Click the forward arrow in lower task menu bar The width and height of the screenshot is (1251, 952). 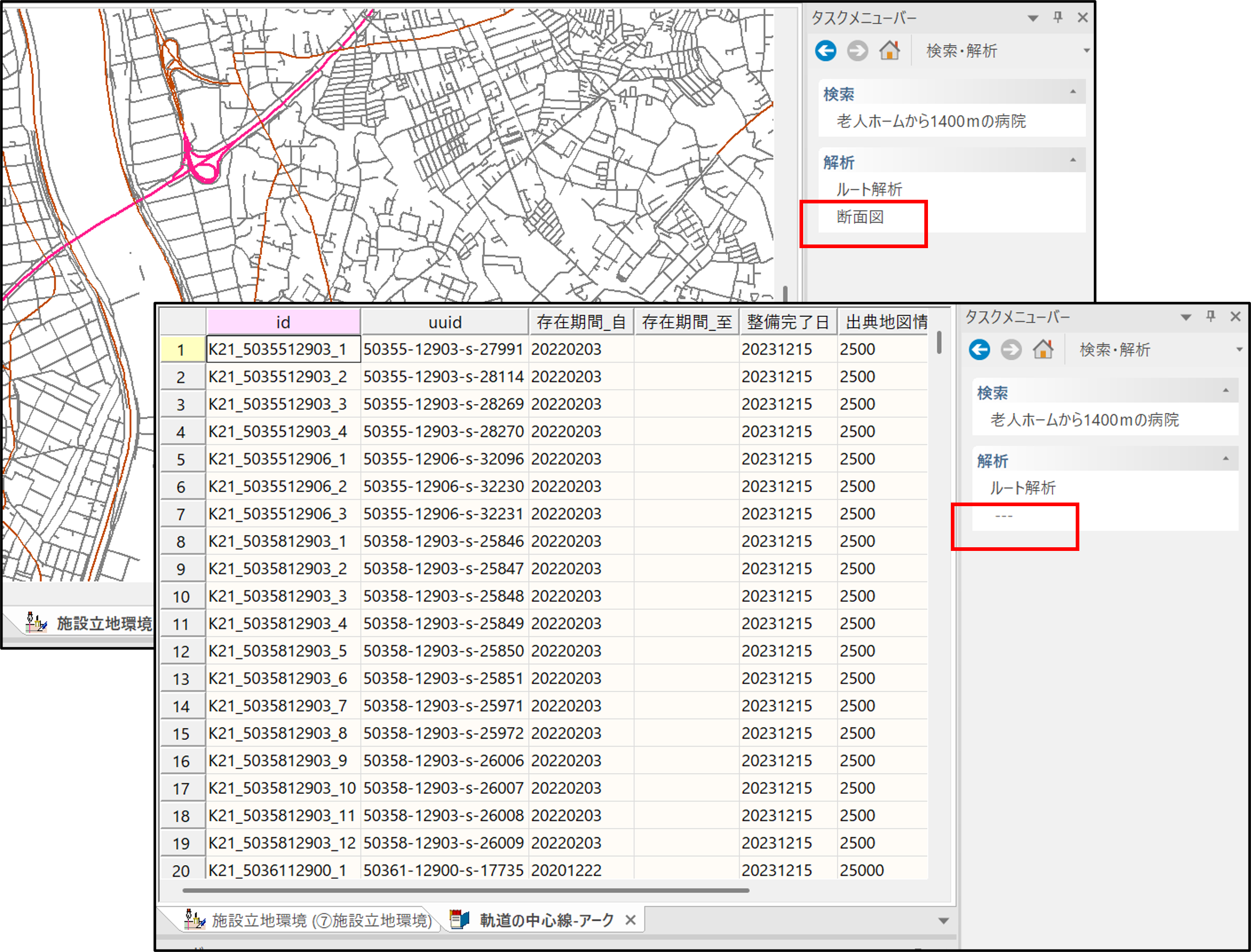(x=1011, y=350)
